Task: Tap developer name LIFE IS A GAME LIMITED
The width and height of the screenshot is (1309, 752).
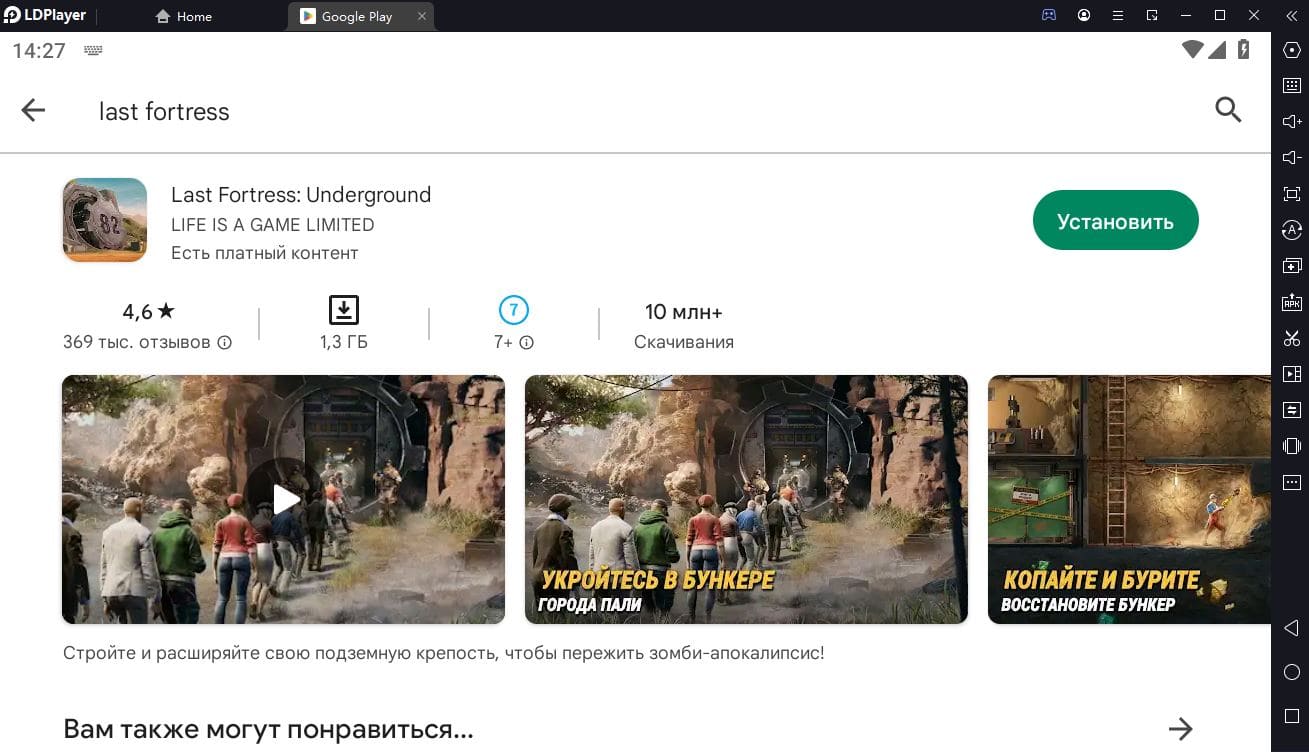Action: [273, 225]
